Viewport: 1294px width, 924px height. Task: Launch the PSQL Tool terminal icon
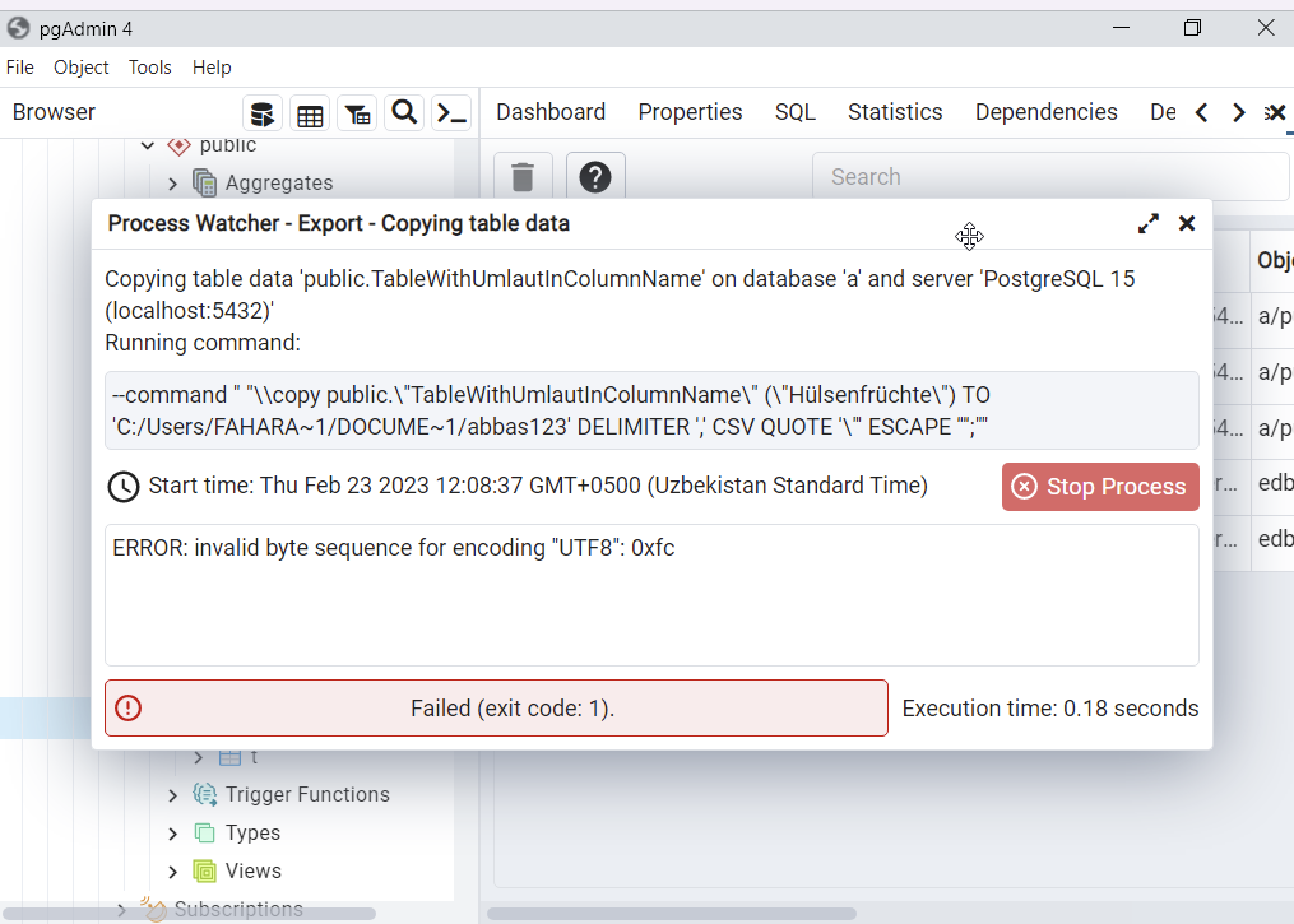(451, 112)
